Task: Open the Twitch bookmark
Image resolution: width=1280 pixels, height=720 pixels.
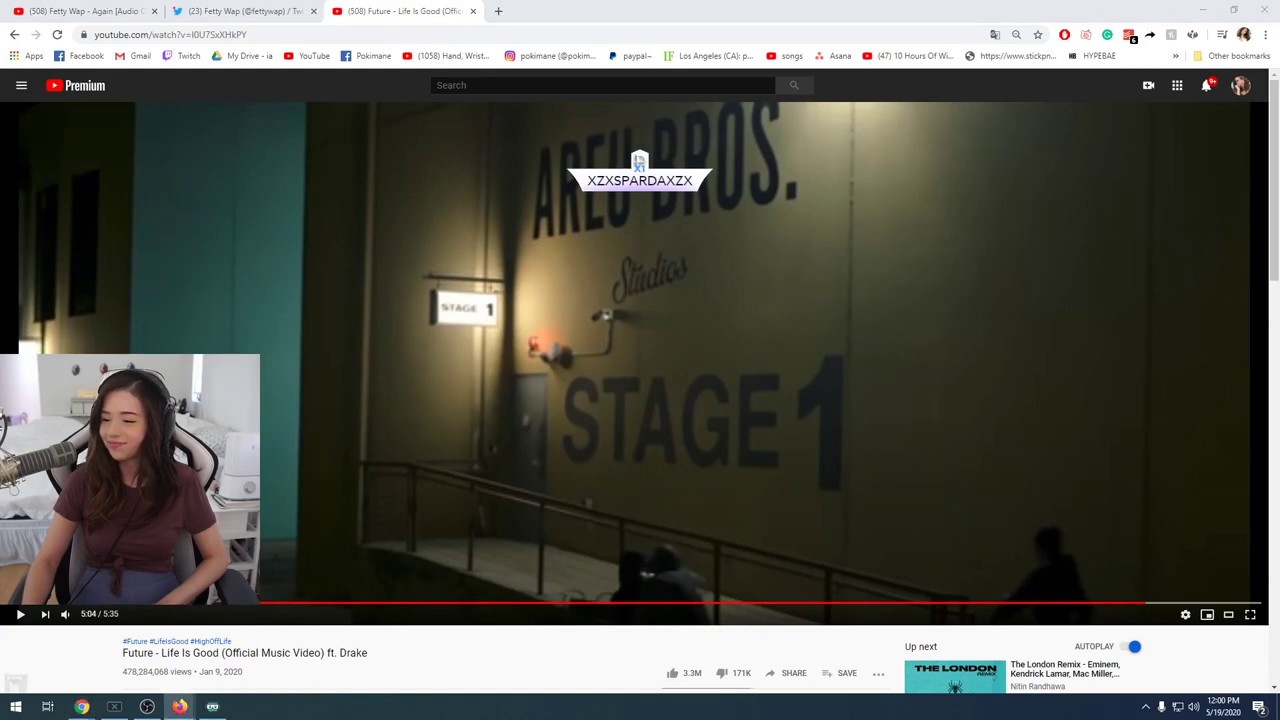Action: 181,56
